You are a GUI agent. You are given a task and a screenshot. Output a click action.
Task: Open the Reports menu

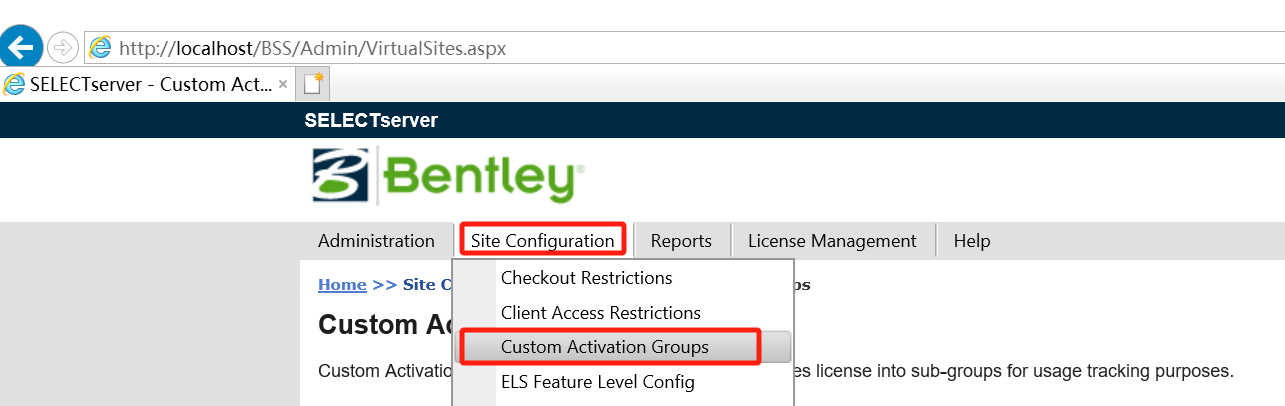coord(681,241)
